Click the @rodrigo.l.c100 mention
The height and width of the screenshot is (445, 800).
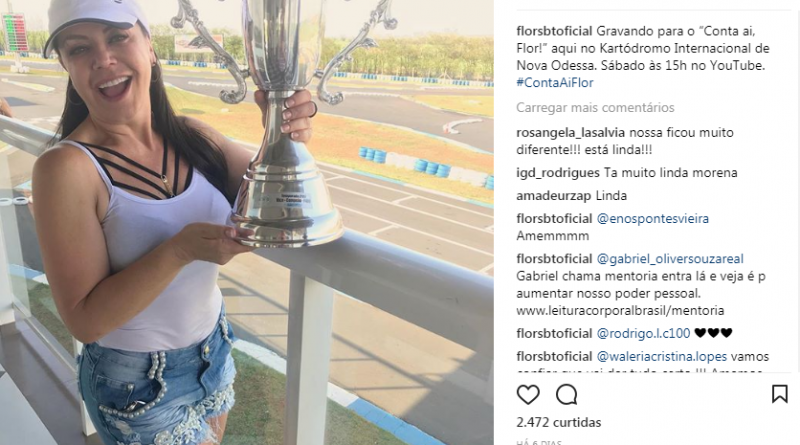point(643,334)
